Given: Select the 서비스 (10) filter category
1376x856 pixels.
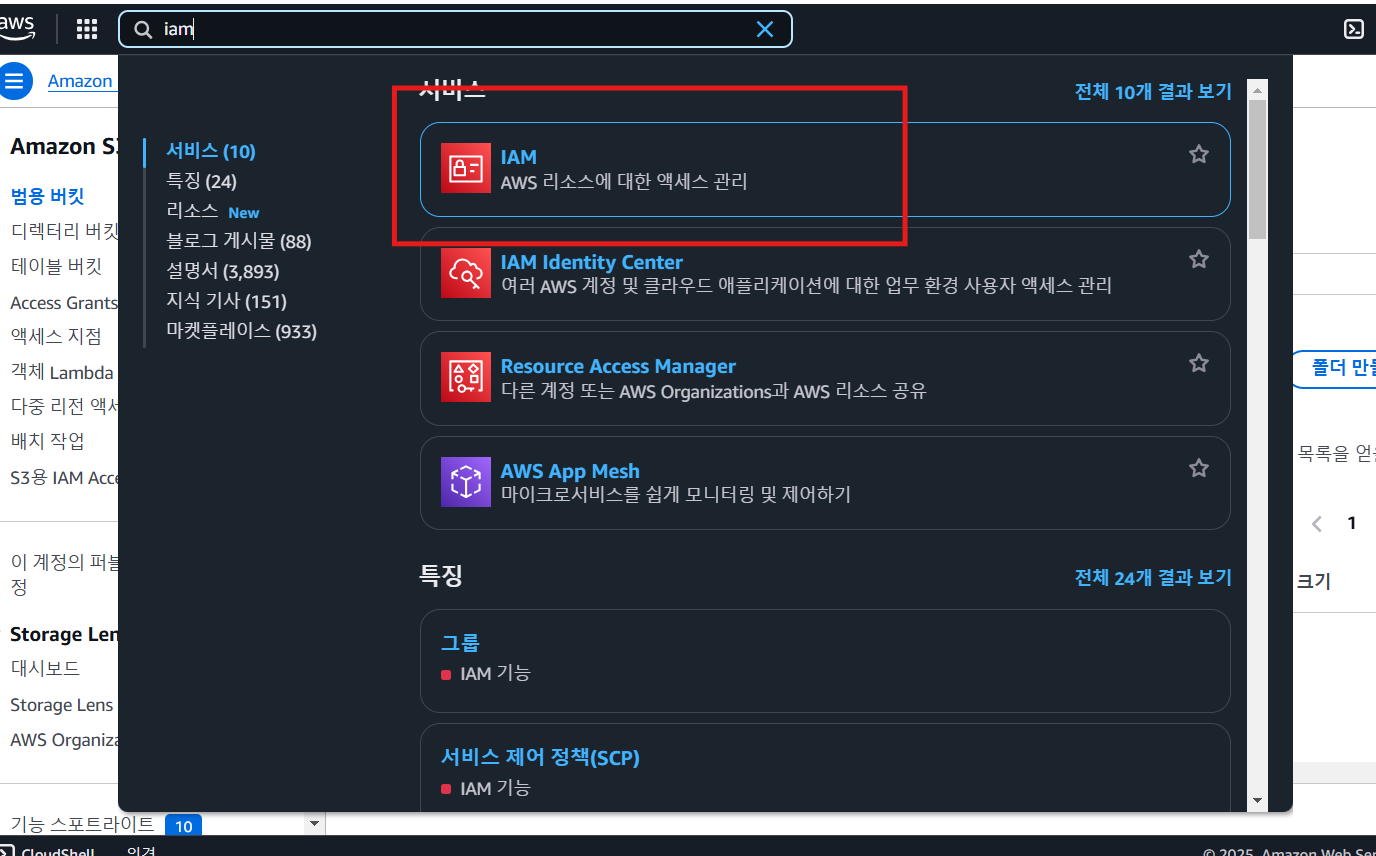Looking at the screenshot, I should [211, 152].
